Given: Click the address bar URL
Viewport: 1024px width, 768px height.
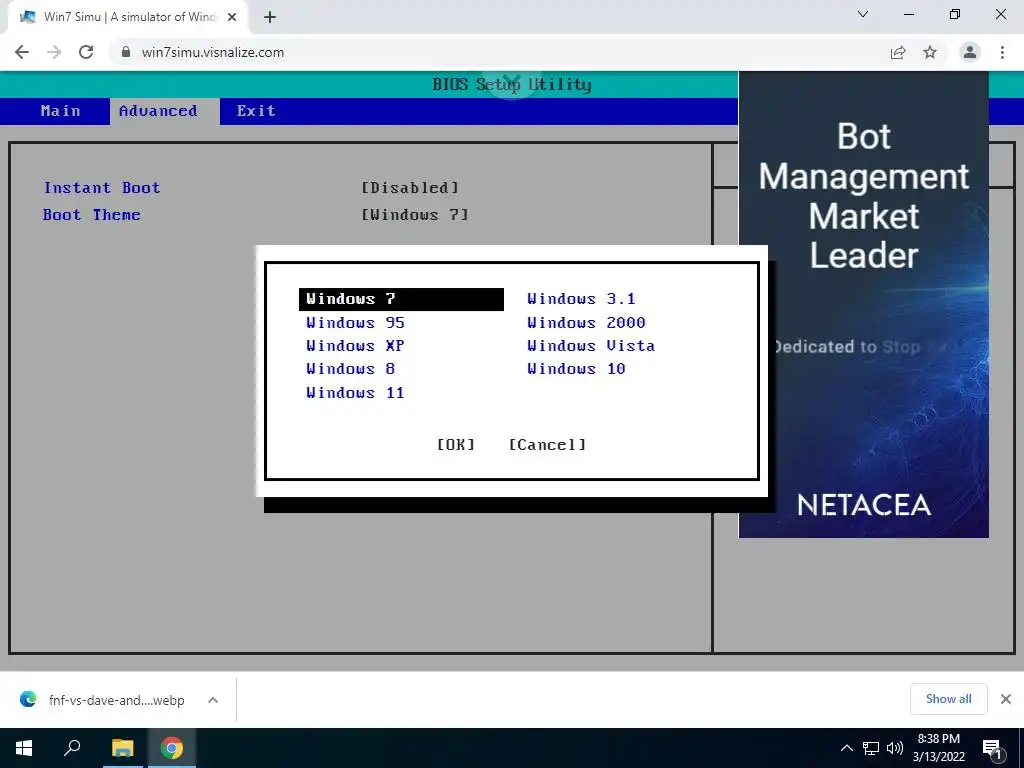Looking at the screenshot, I should tap(212, 52).
